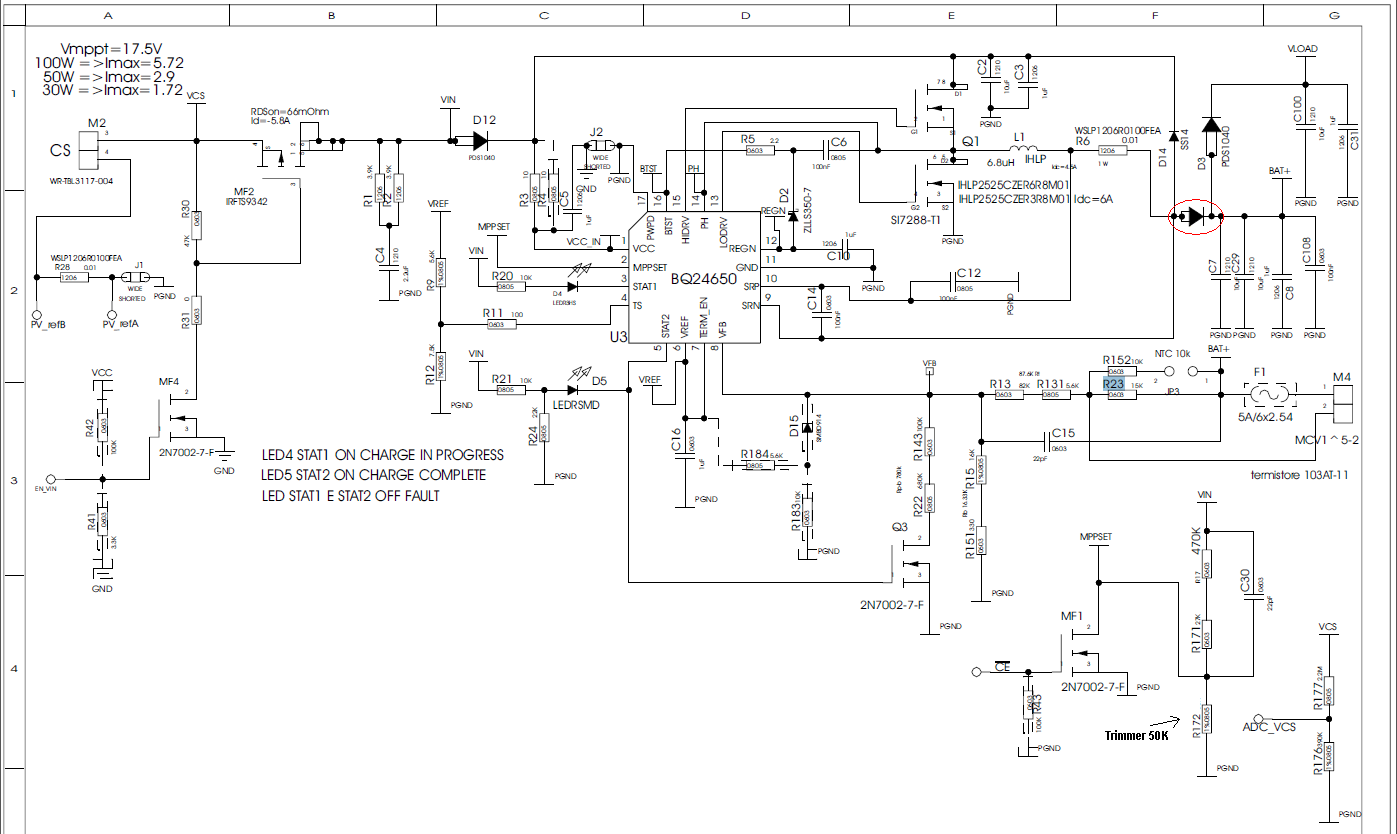Select the PV_refA test point label
Screen dimensions: 1397x834
click(x=121, y=325)
